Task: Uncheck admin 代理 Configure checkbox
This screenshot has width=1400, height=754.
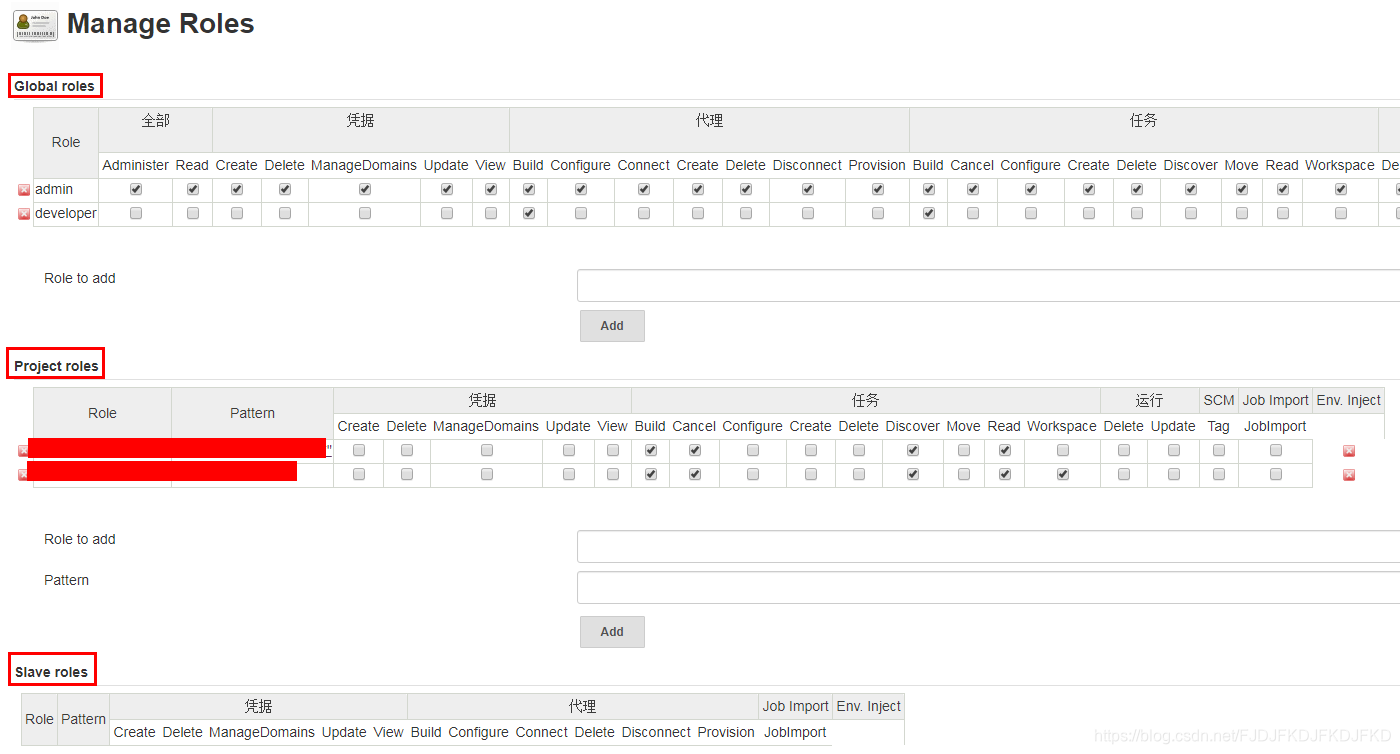Action: (581, 189)
